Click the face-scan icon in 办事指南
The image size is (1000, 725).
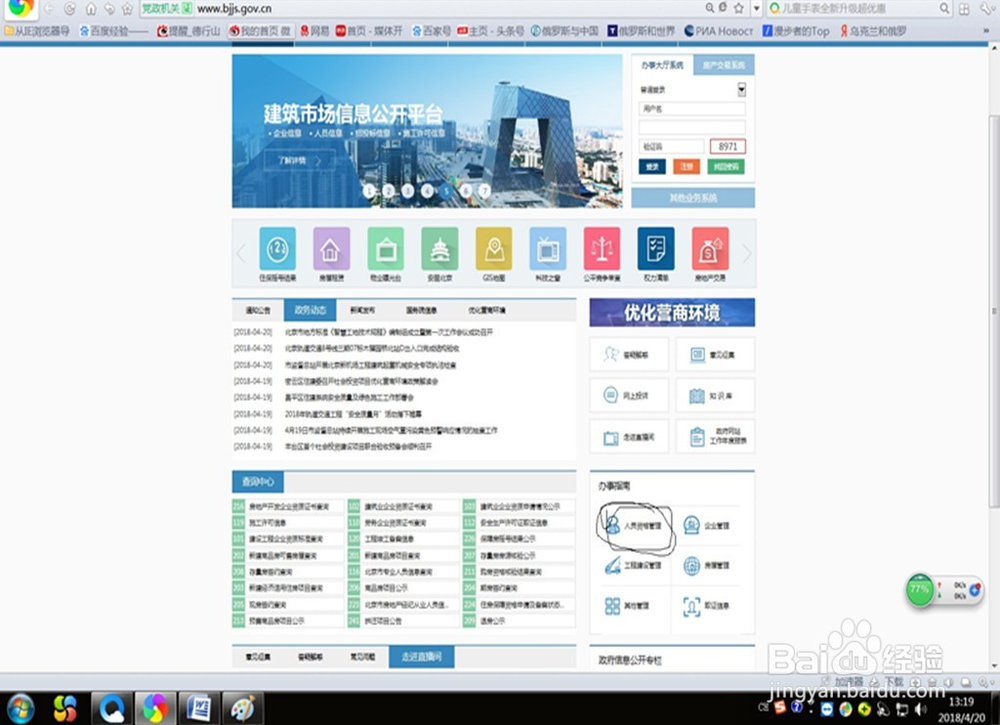(691, 606)
